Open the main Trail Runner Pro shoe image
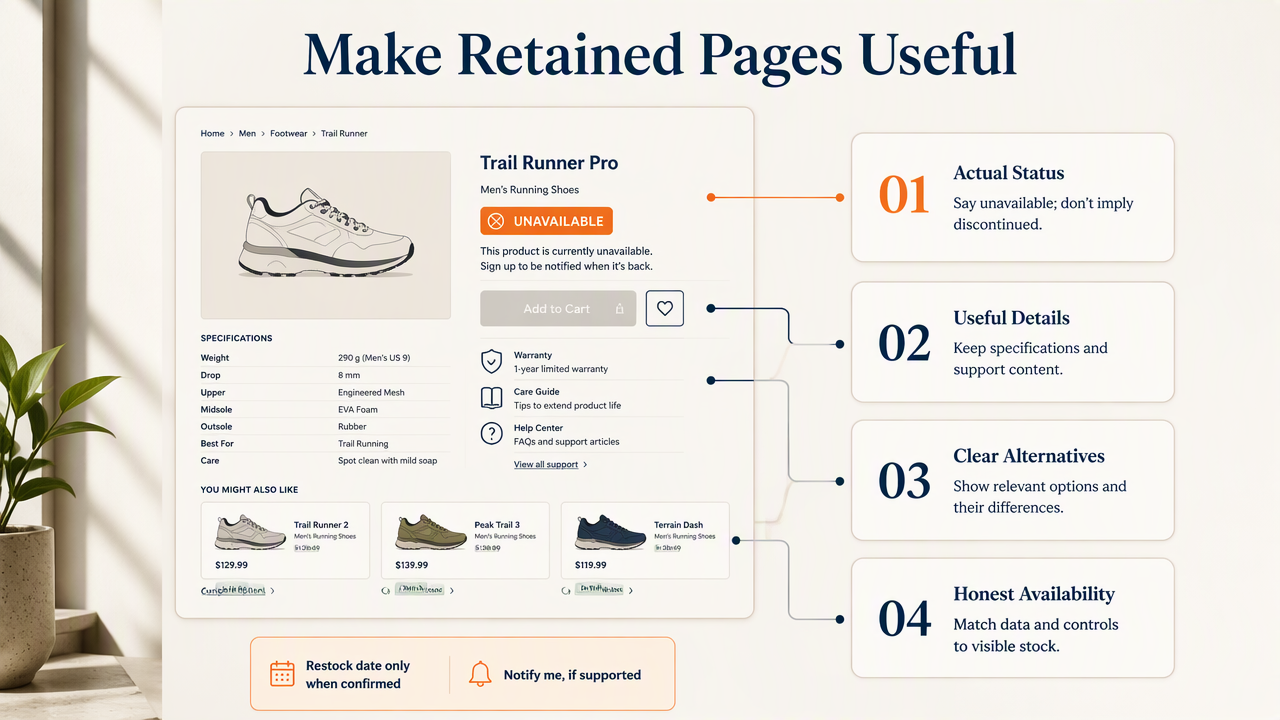1280x720 pixels. click(325, 235)
